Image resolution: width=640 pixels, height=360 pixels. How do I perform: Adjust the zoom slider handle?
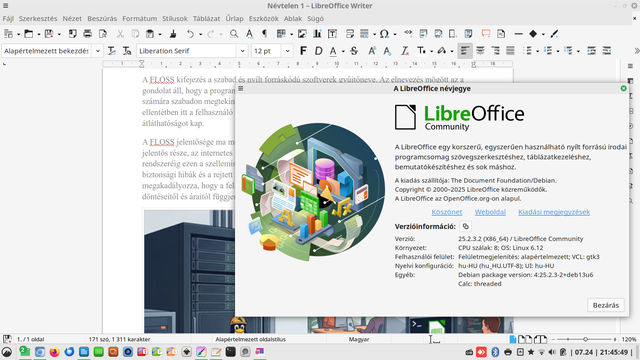coord(585,339)
